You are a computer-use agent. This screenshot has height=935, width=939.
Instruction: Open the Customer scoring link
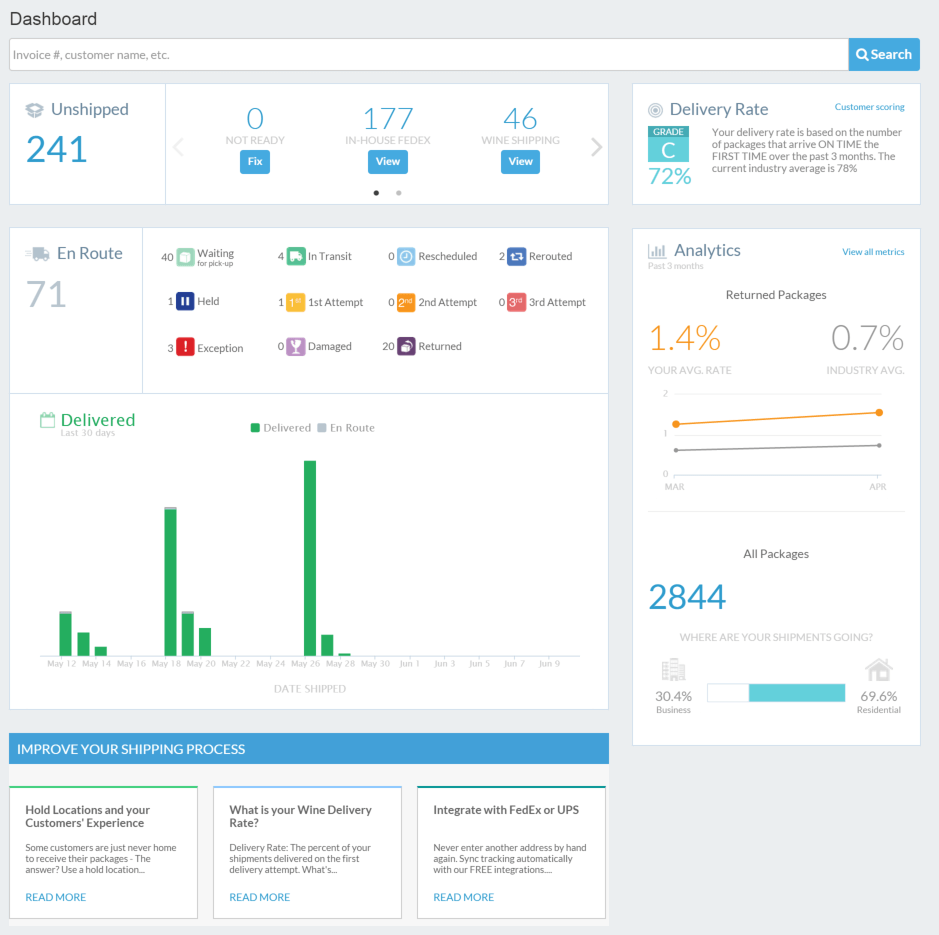coord(869,107)
